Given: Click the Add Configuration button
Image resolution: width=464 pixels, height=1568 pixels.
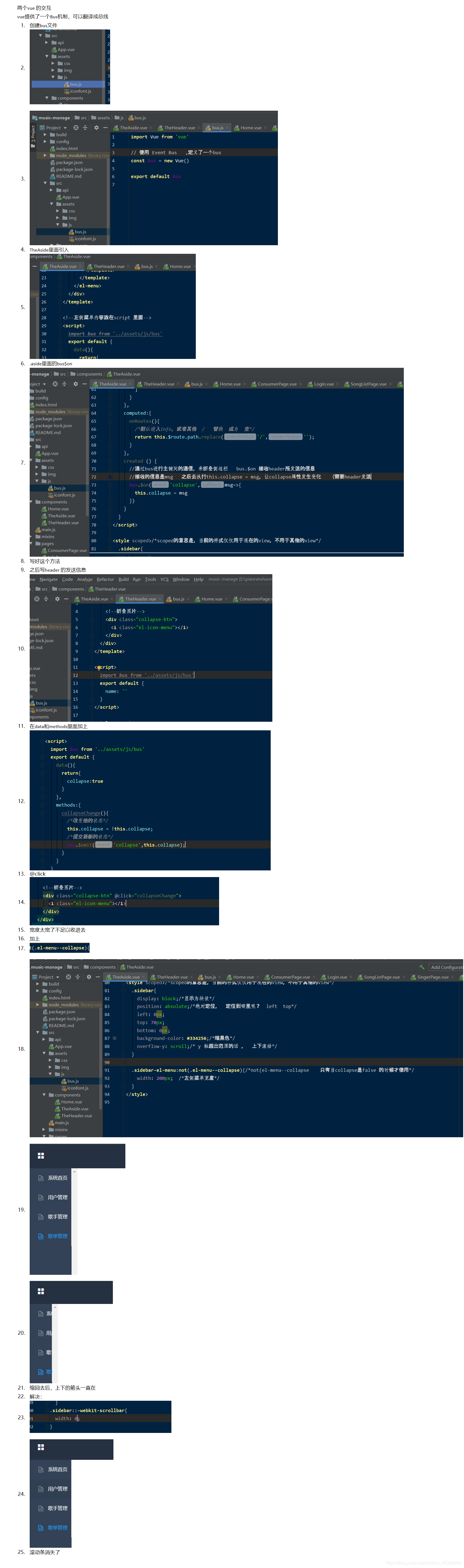Looking at the screenshot, I should [446, 967].
